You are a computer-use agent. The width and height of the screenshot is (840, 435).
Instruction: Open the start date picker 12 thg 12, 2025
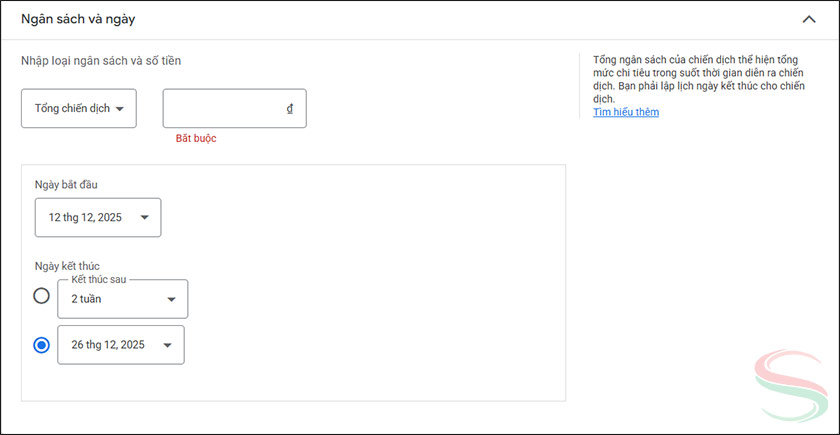pos(97,217)
